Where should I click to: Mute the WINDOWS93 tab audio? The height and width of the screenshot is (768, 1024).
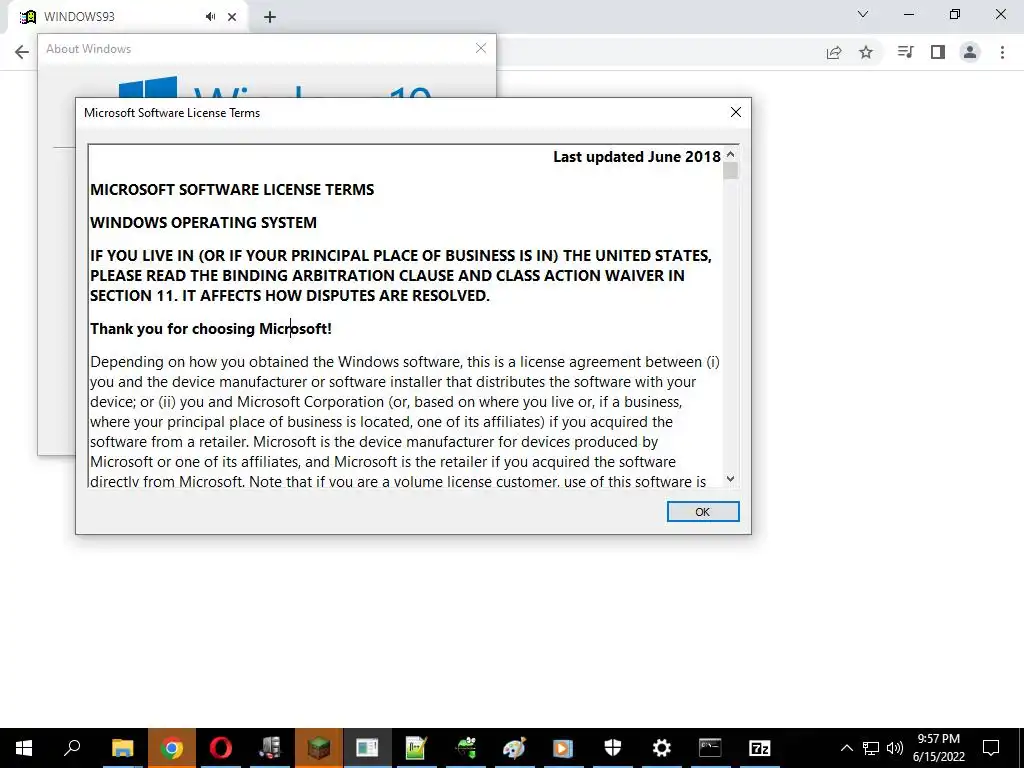[210, 17]
